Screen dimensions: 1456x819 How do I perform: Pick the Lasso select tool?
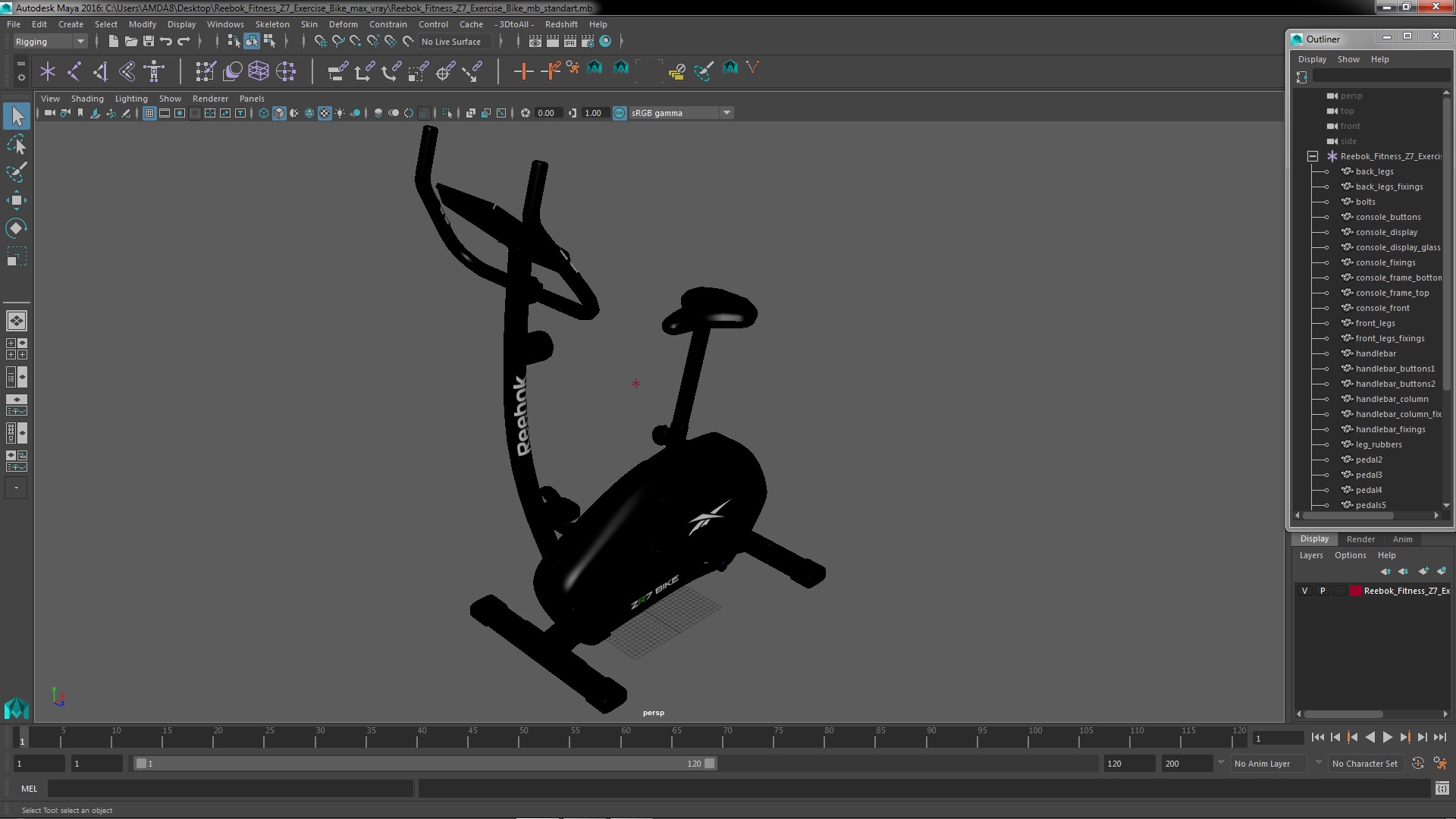tap(16, 144)
